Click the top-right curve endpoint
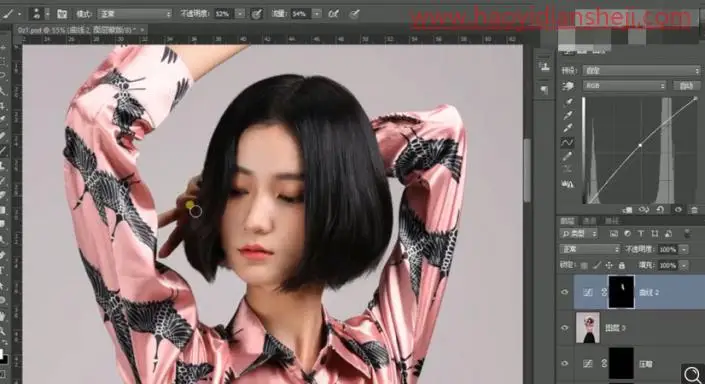Viewport: 705px width, 384px height. click(x=696, y=98)
